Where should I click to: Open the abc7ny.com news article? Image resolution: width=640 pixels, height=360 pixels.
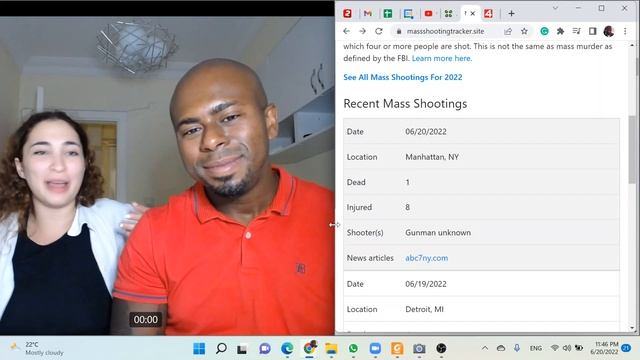pyautogui.click(x=427, y=258)
